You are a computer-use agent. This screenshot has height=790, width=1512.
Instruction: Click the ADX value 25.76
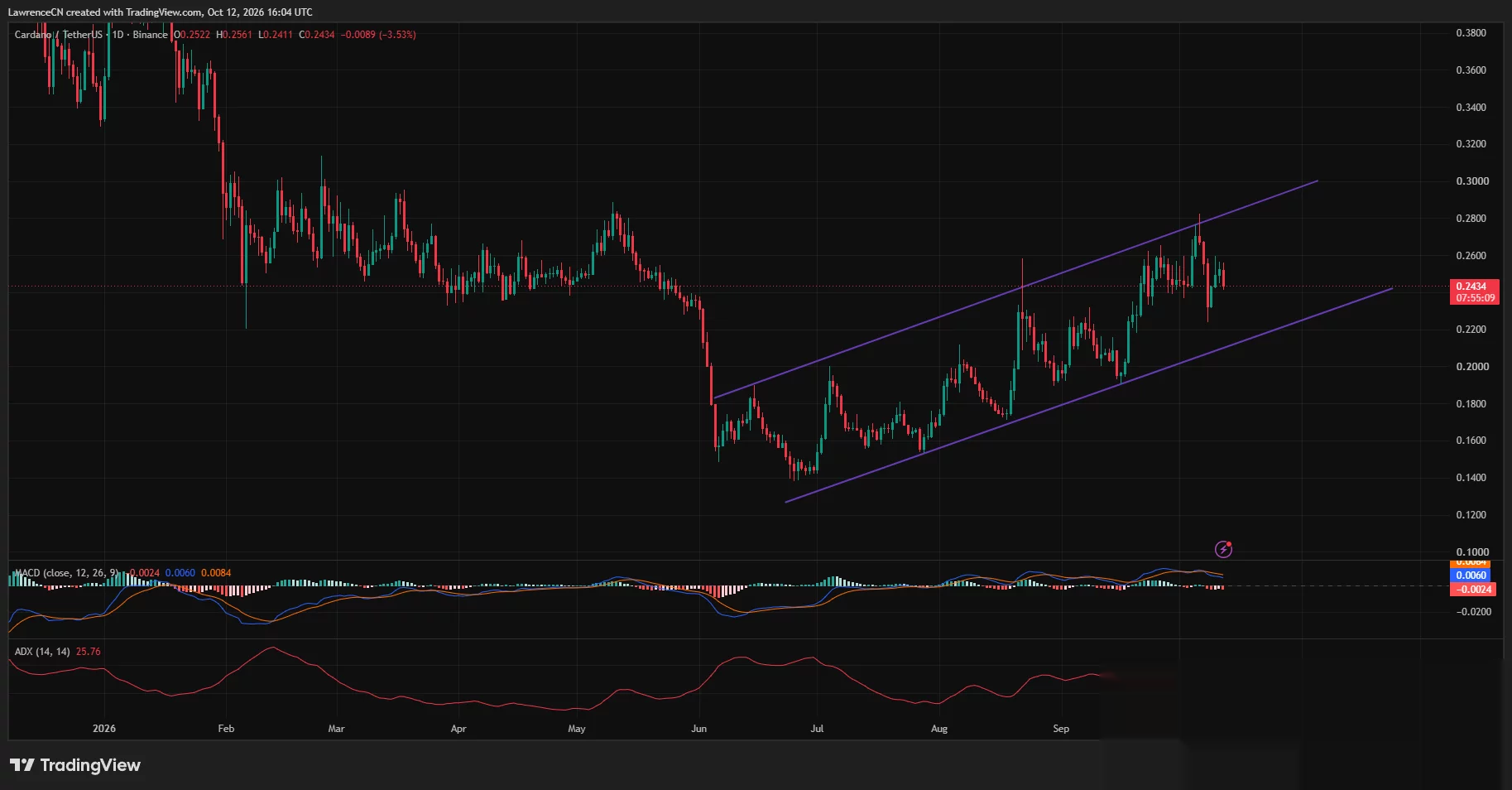coord(89,652)
